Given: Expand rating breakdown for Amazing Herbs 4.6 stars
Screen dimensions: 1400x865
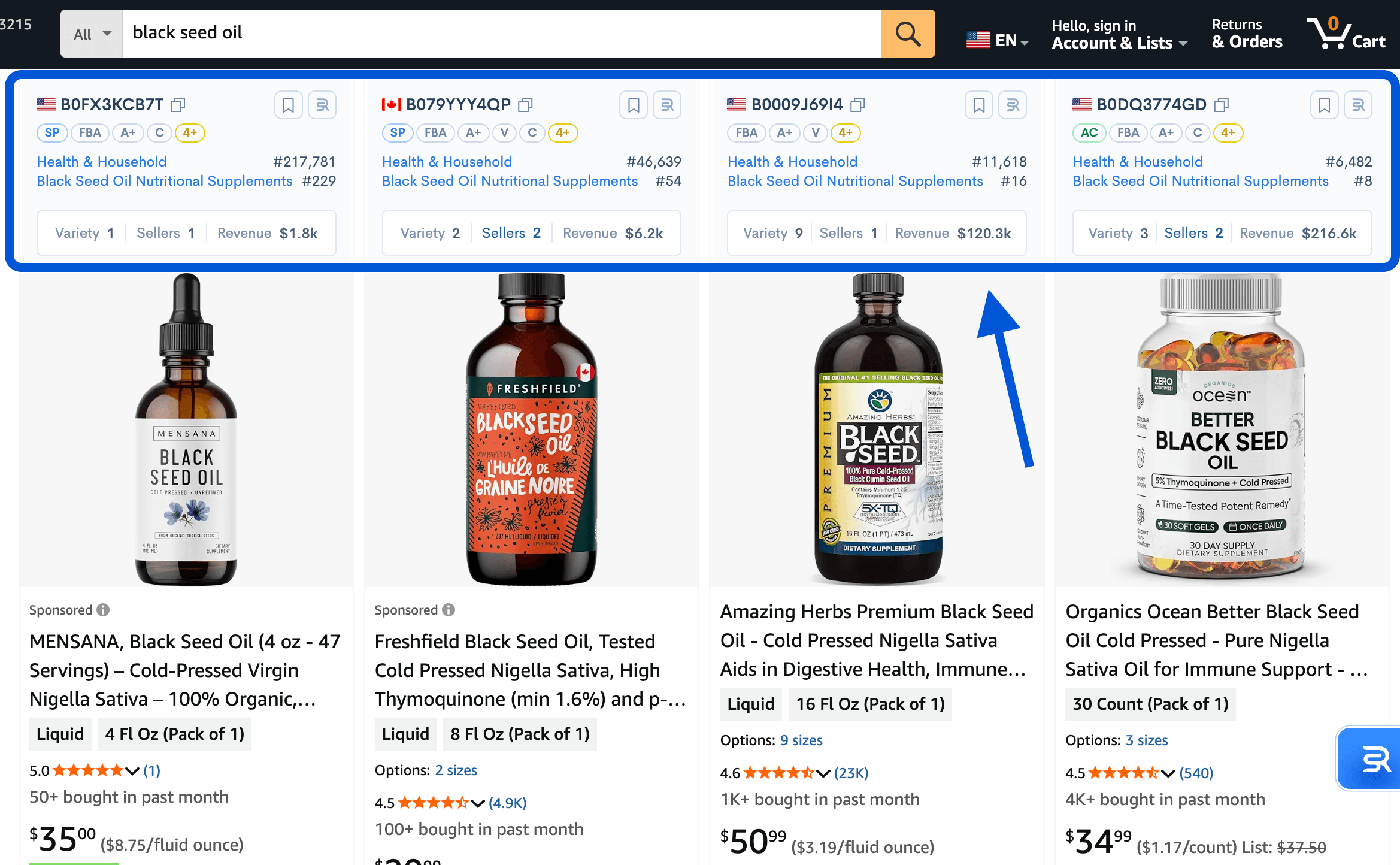Looking at the screenshot, I should [x=823, y=773].
